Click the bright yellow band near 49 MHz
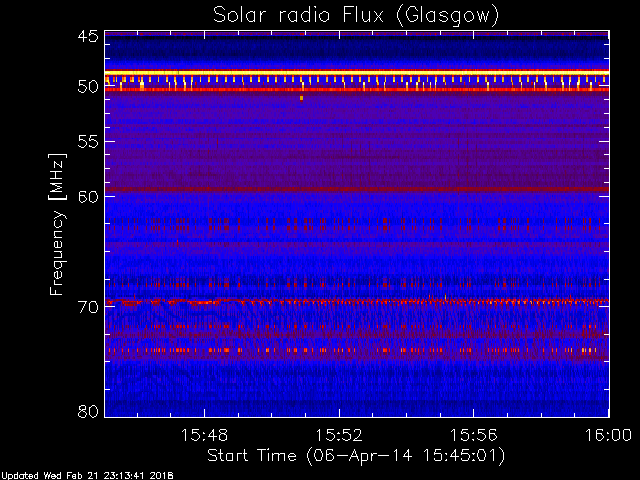The width and height of the screenshot is (640, 480). click(357, 73)
